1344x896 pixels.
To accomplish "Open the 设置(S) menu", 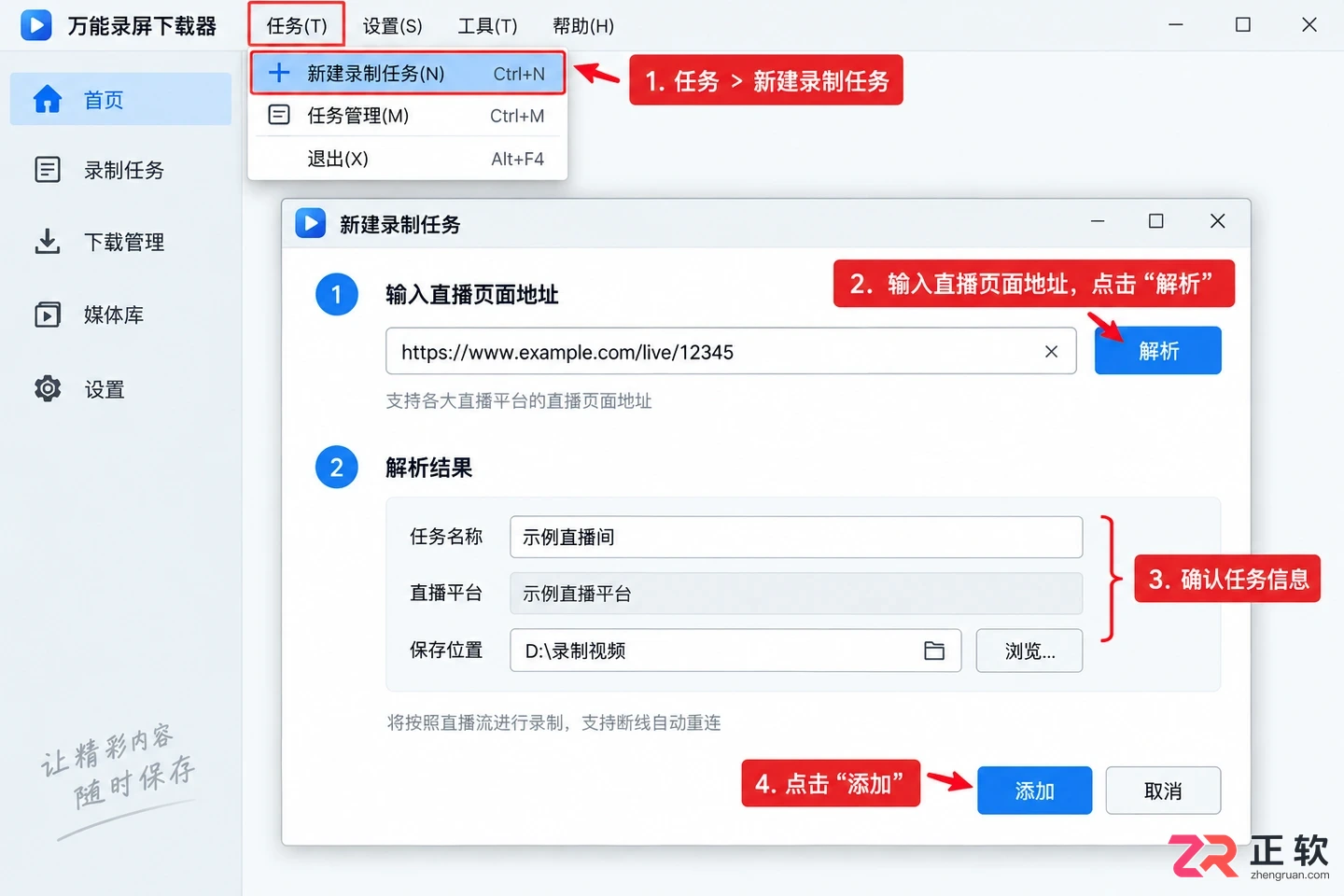I will [x=393, y=26].
